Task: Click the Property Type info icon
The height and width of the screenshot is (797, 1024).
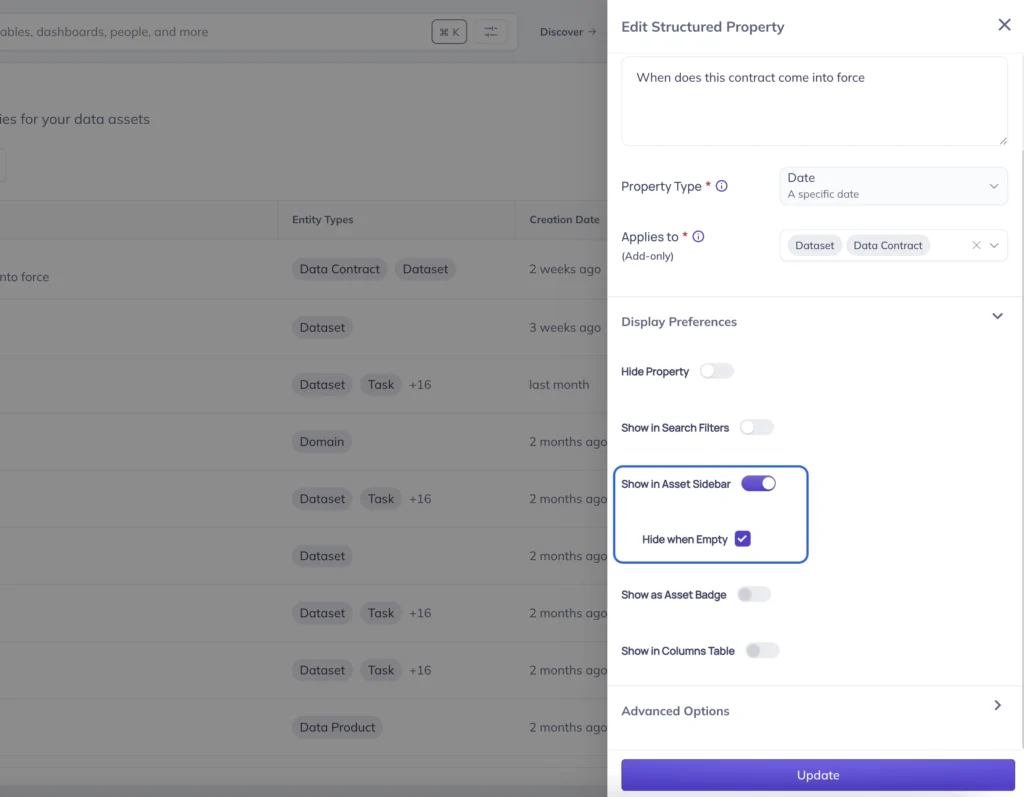Action: tap(722, 186)
